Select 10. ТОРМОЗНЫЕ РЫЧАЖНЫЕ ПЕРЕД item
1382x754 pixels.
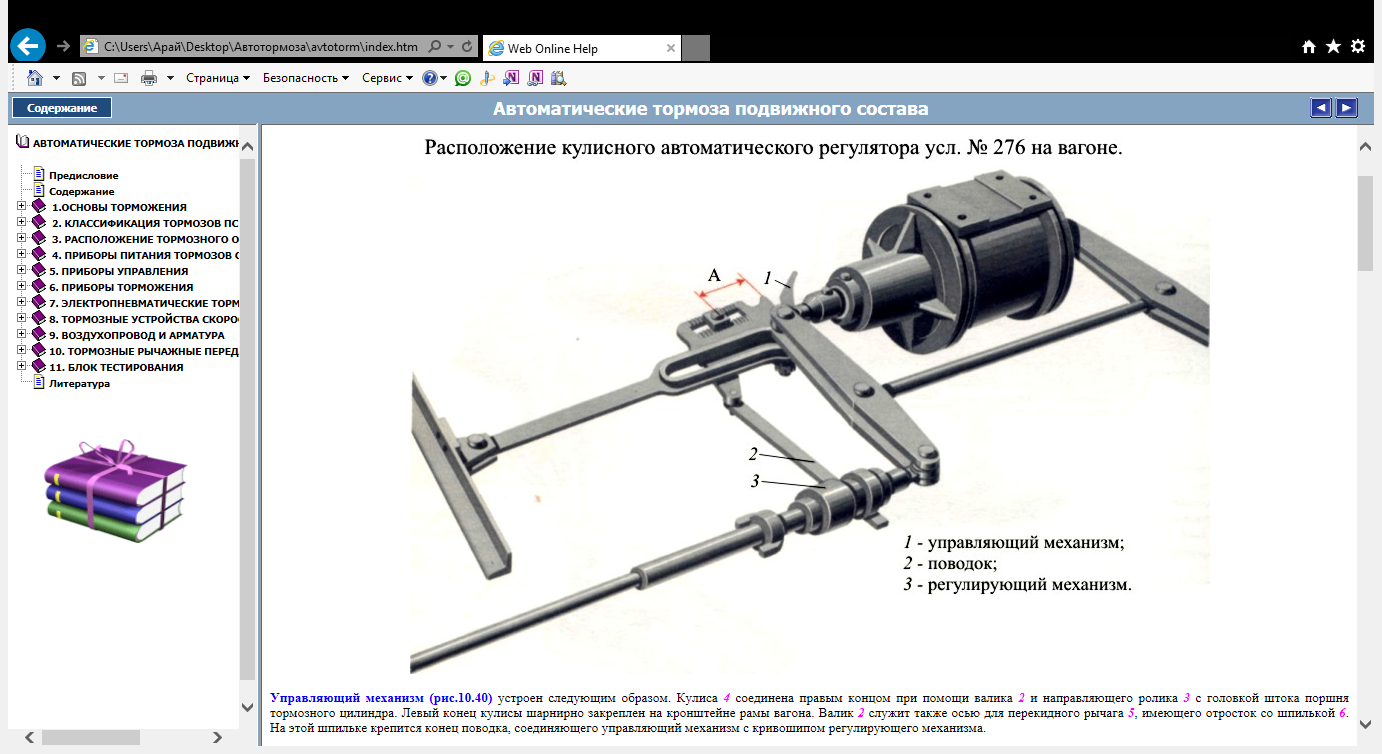145,351
